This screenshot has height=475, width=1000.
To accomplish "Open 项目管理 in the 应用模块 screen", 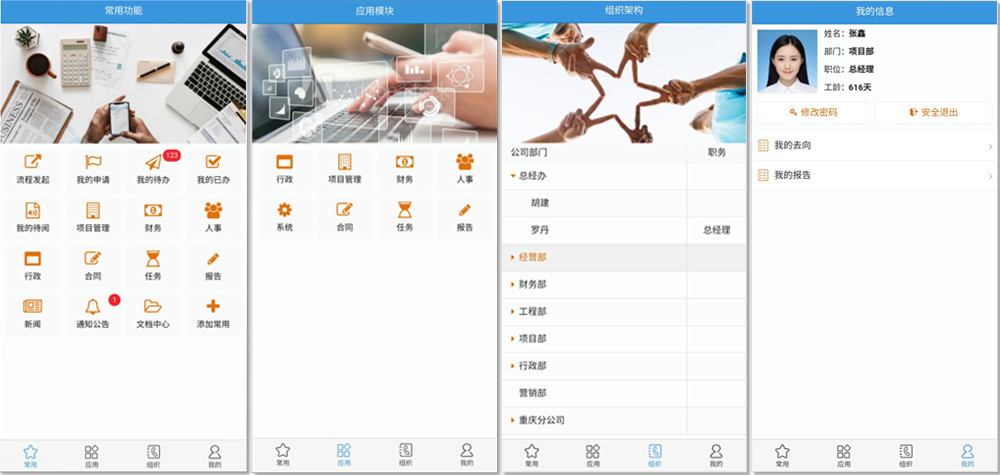I will point(344,169).
